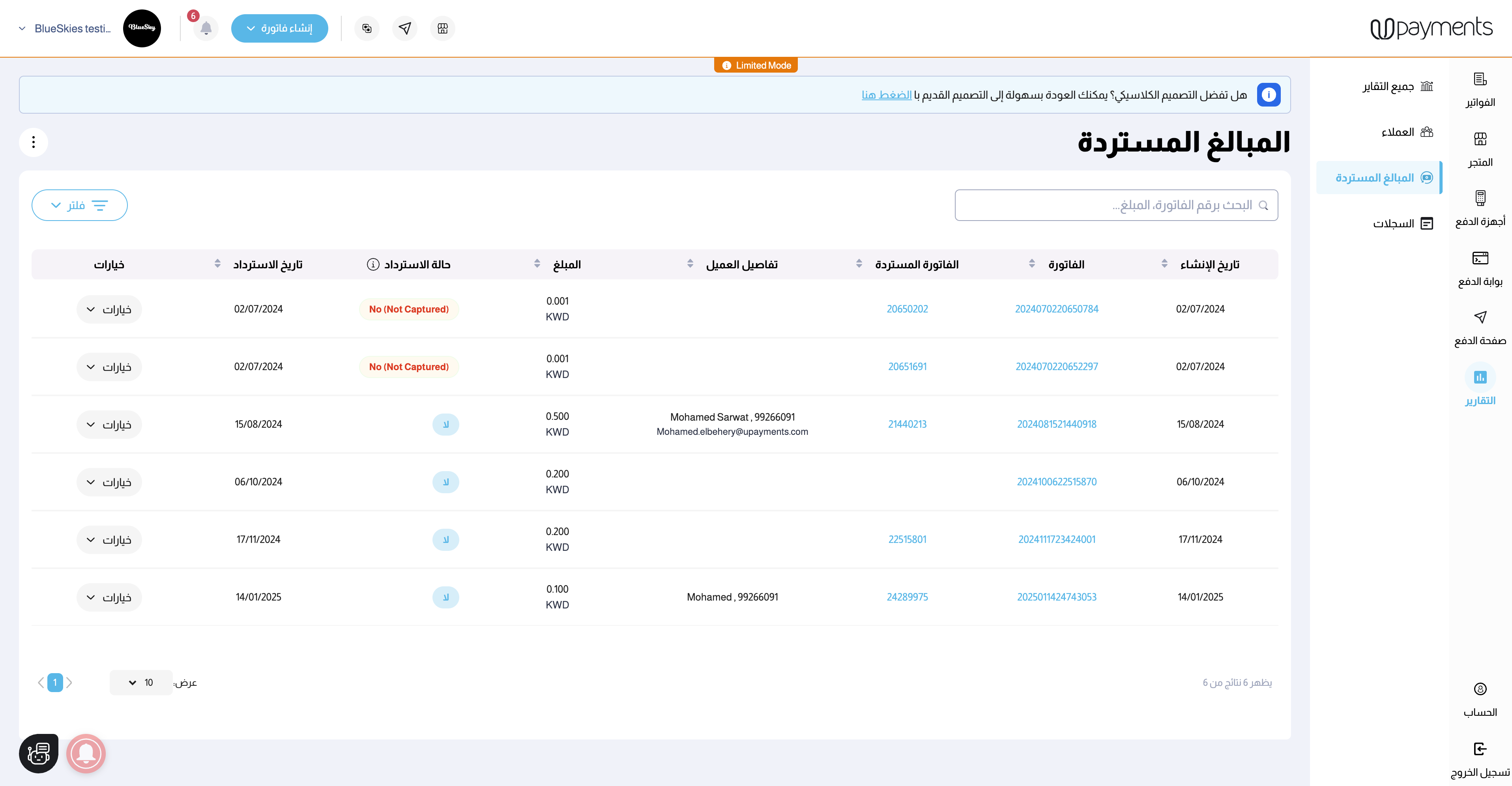Click the store icon in top bar
Viewport: 1512px width, 786px height.
[x=443, y=28]
